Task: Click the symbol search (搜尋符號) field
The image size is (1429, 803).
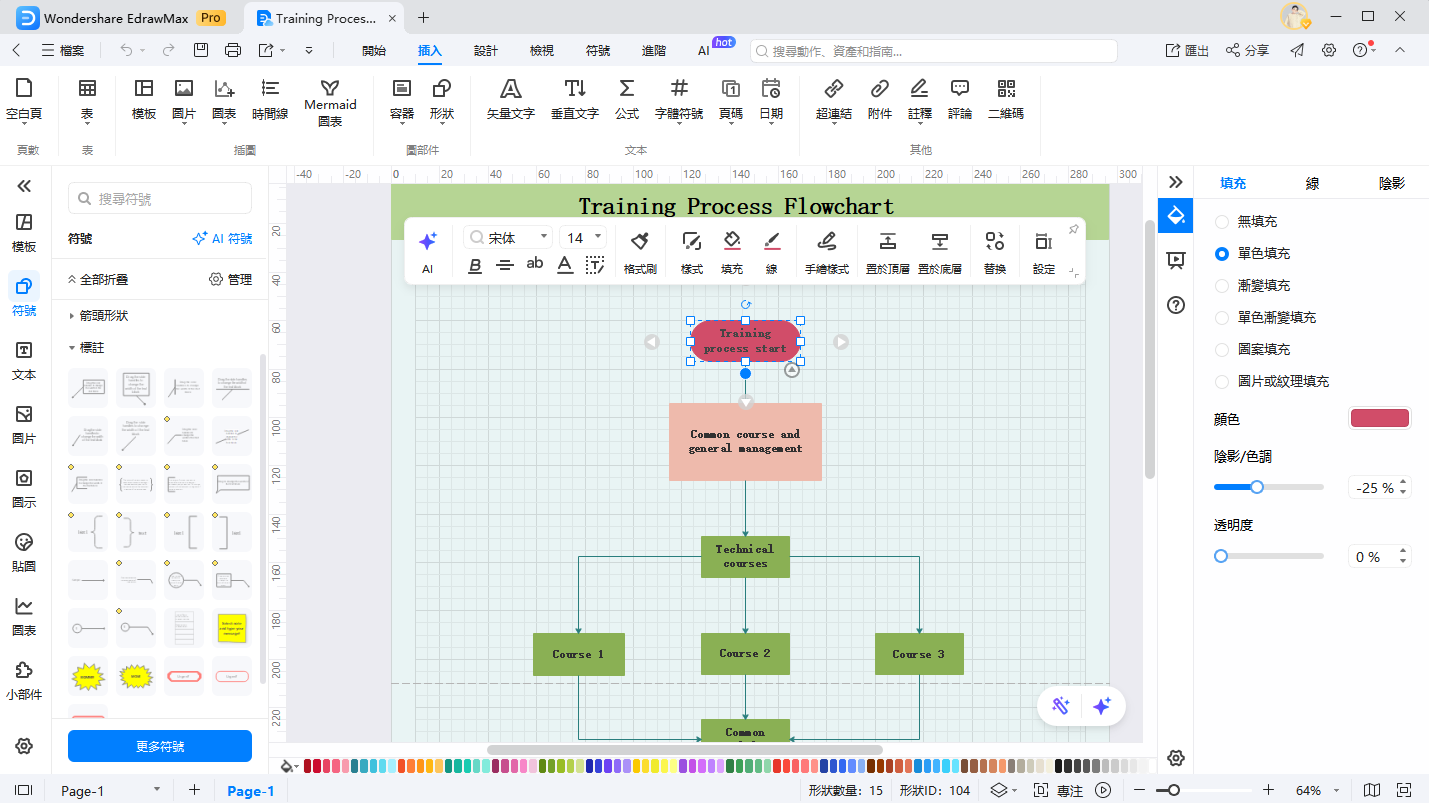Action: click(160, 199)
